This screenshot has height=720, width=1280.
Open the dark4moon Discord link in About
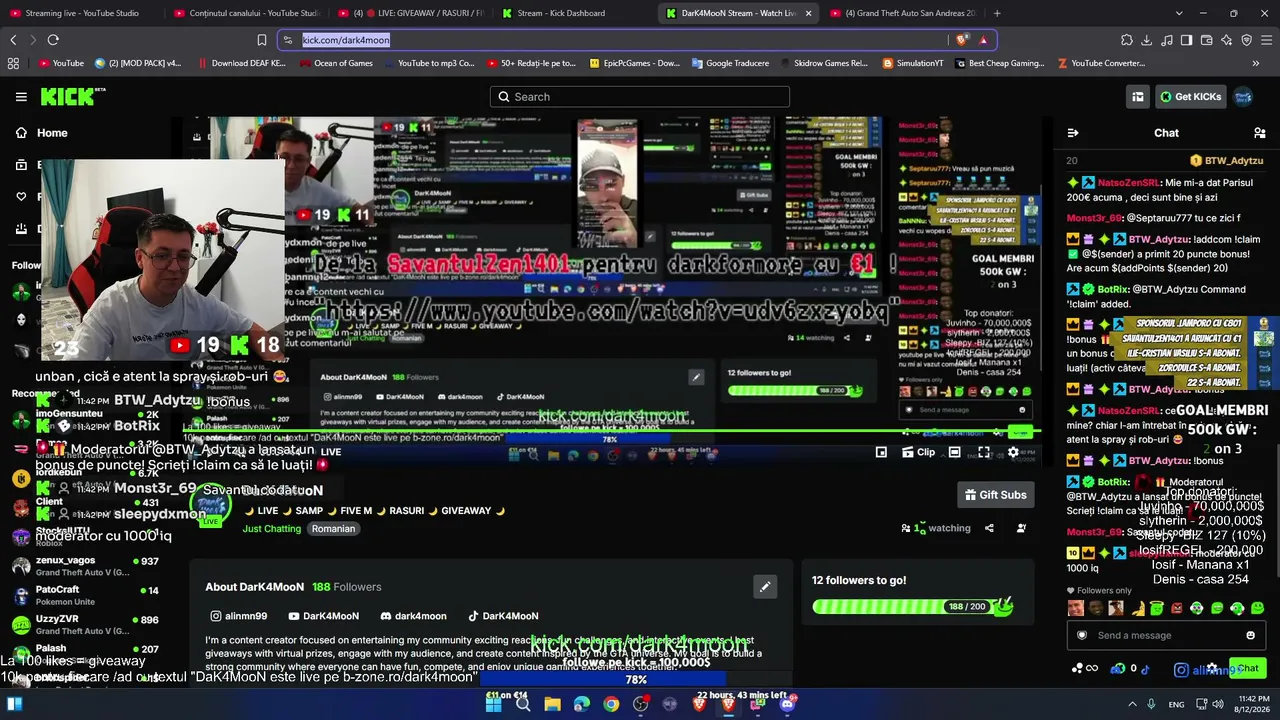click(413, 616)
